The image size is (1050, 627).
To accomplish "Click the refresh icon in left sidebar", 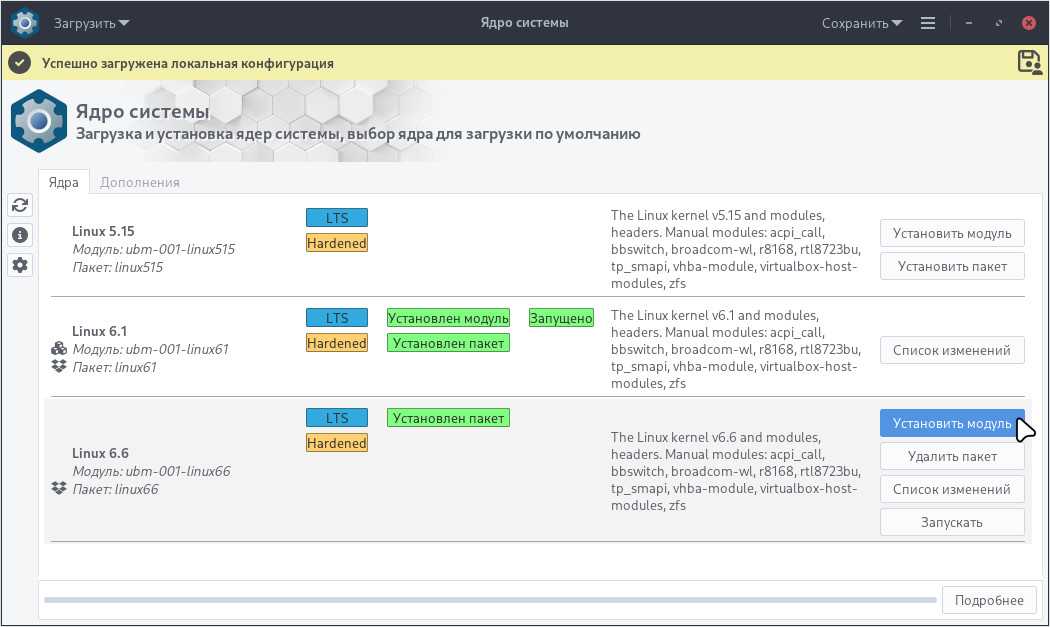I will 20,205.
